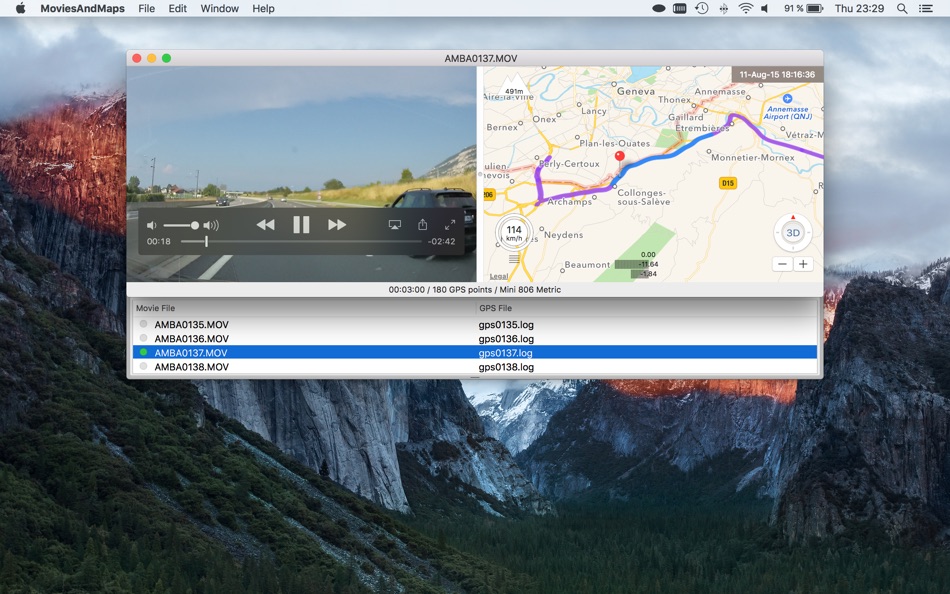This screenshot has width=950, height=594.
Task: Select the AMBA0135.MOV row
Action: (474, 324)
